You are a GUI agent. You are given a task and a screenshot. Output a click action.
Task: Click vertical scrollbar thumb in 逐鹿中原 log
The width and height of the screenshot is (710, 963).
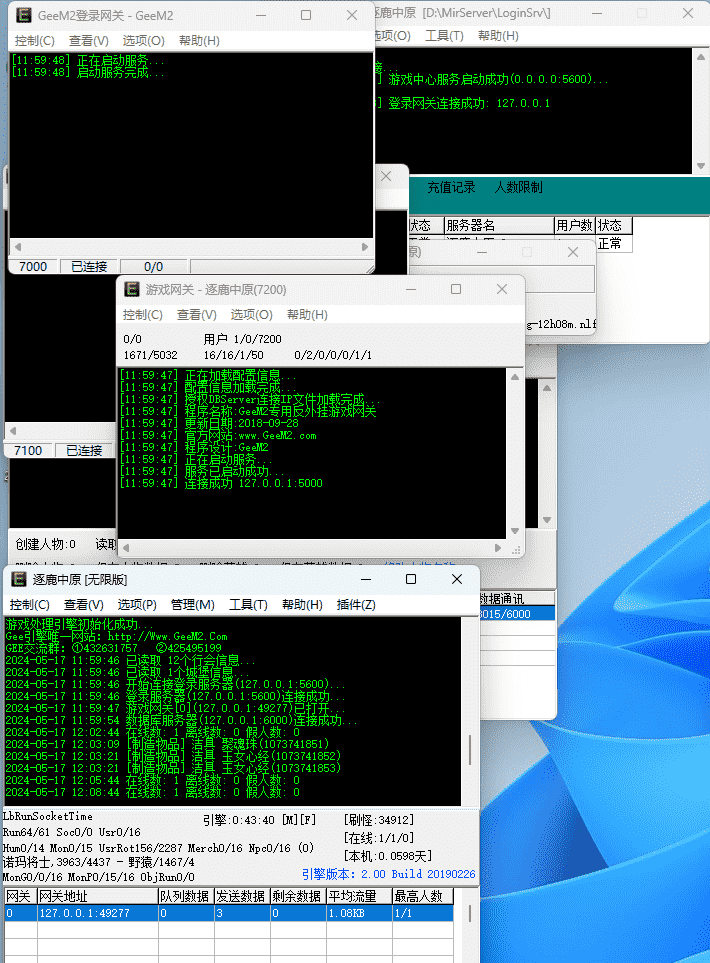tap(470, 750)
